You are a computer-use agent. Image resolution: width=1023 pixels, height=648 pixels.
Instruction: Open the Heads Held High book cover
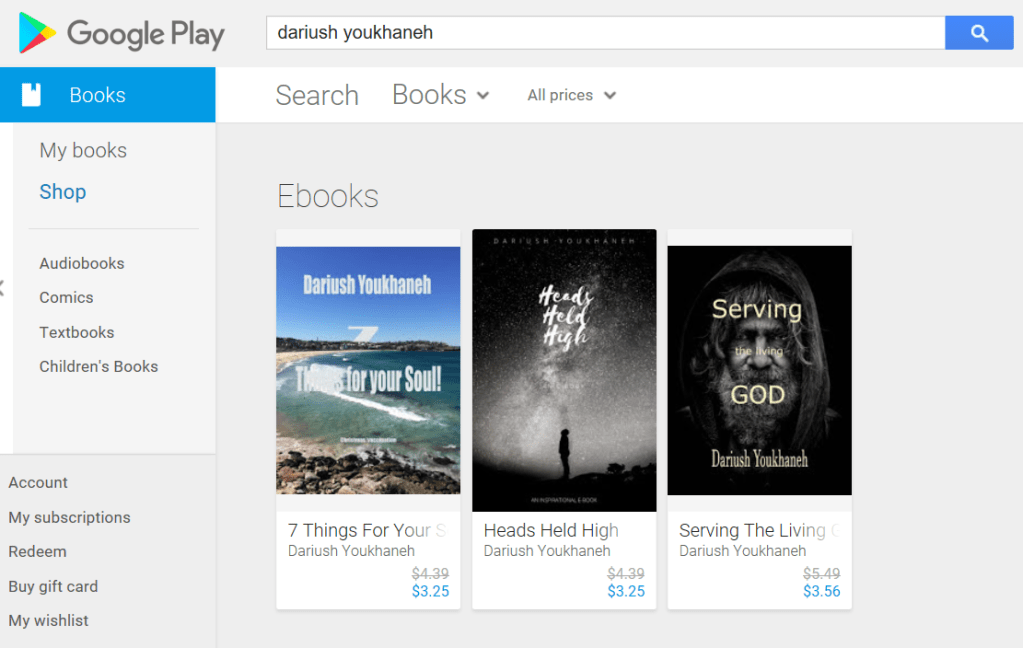564,370
